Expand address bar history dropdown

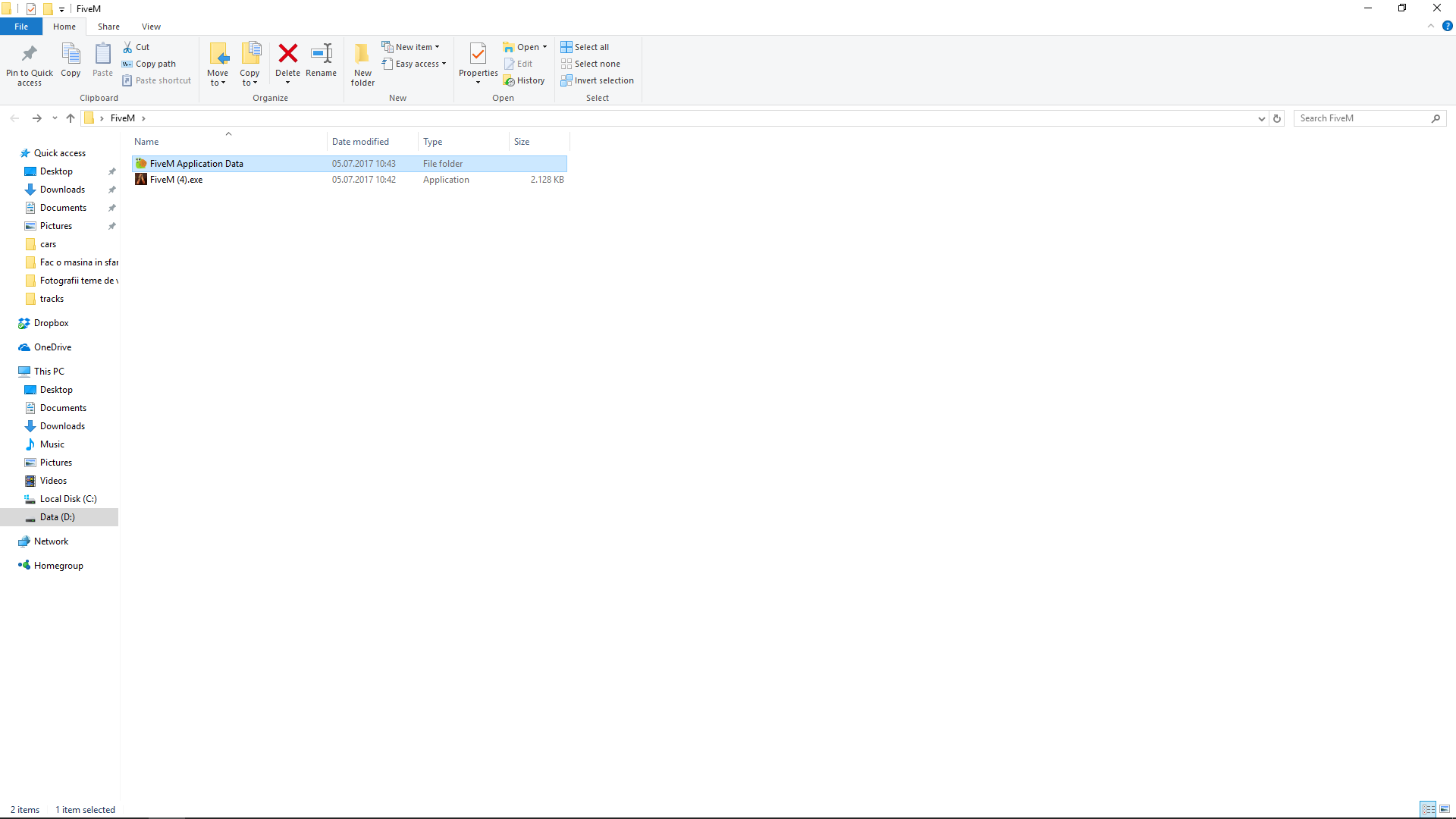click(1261, 118)
